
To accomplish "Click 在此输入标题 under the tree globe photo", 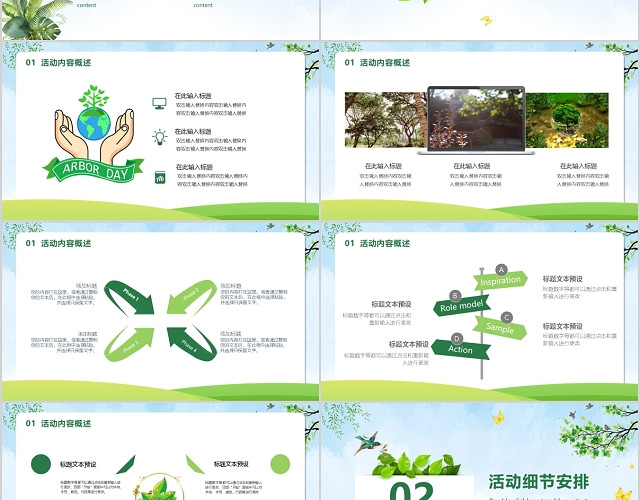I will point(578,166).
